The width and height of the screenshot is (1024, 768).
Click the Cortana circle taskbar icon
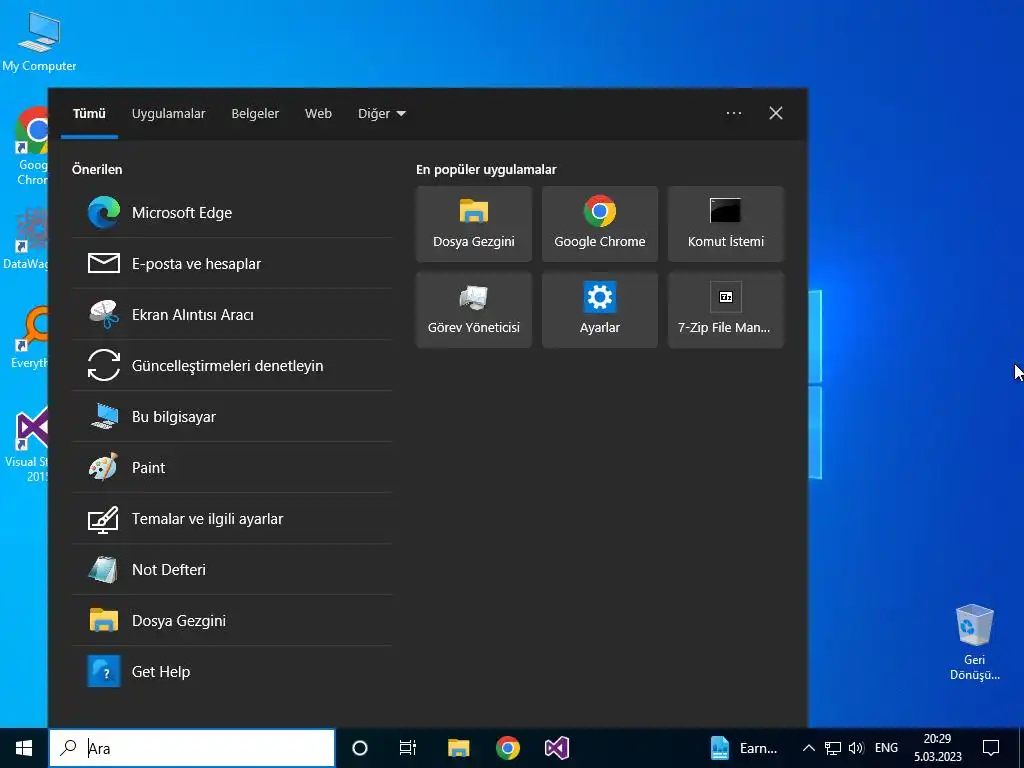[360, 748]
